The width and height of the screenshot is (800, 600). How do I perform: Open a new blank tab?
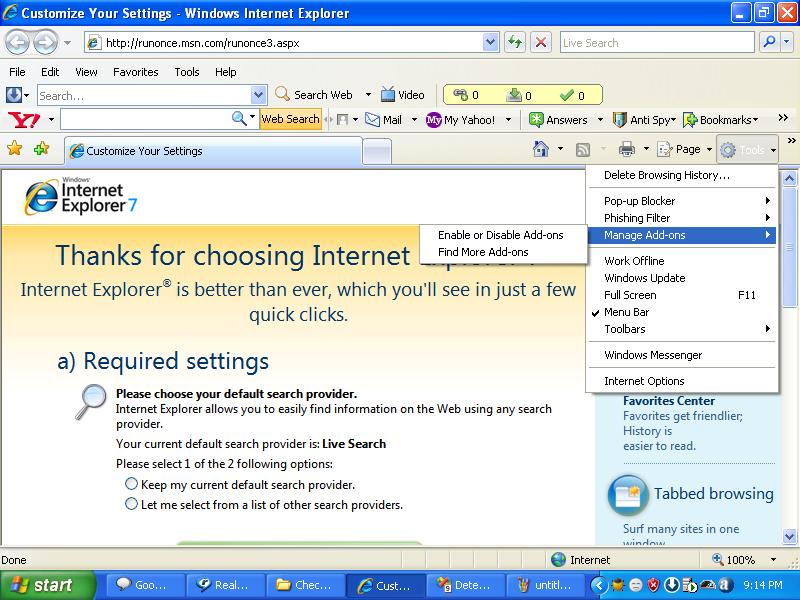coord(377,152)
